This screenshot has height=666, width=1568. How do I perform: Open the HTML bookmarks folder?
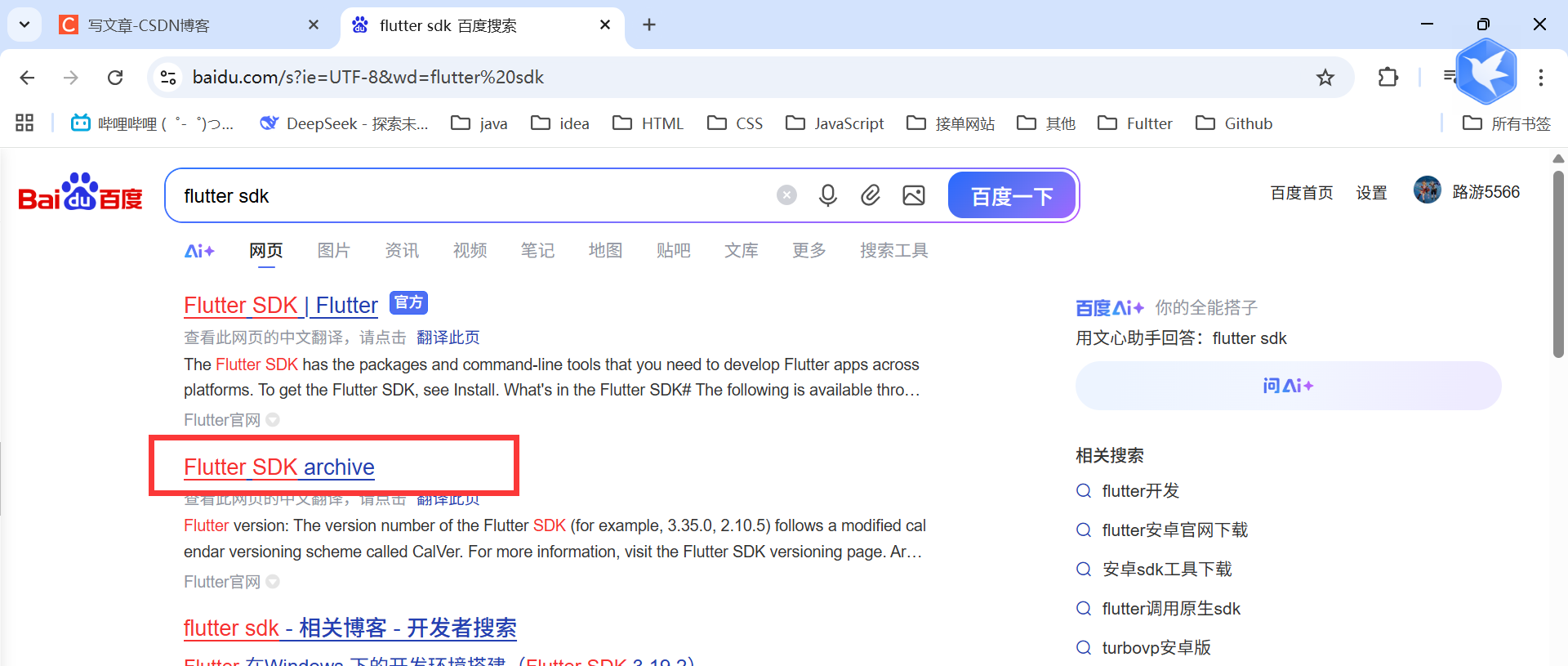click(648, 123)
